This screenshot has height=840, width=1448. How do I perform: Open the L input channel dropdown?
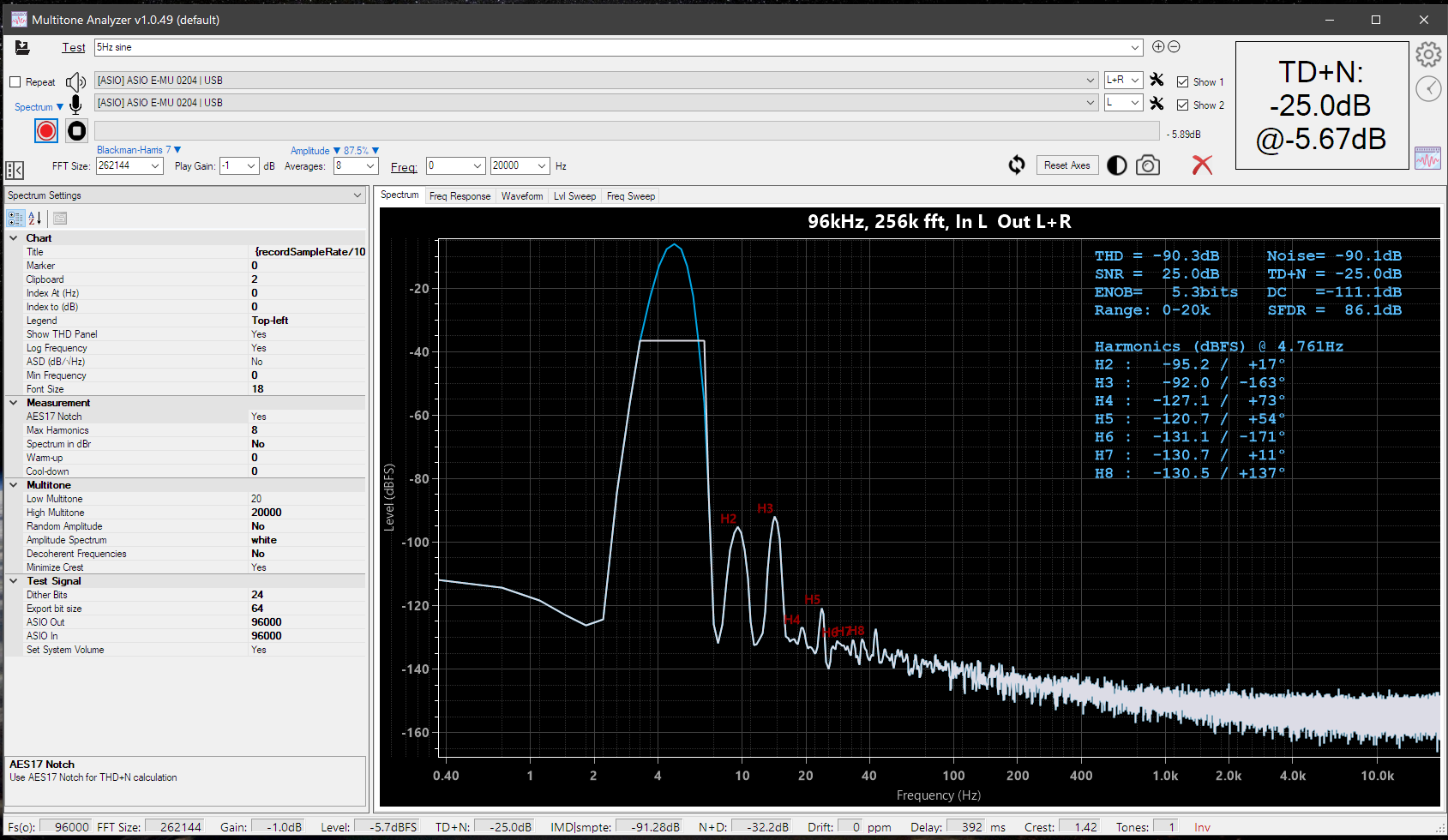(1123, 103)
